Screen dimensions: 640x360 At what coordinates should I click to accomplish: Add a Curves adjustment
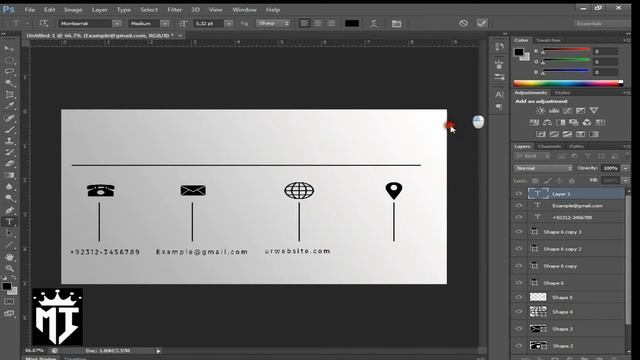click(567, 111)
